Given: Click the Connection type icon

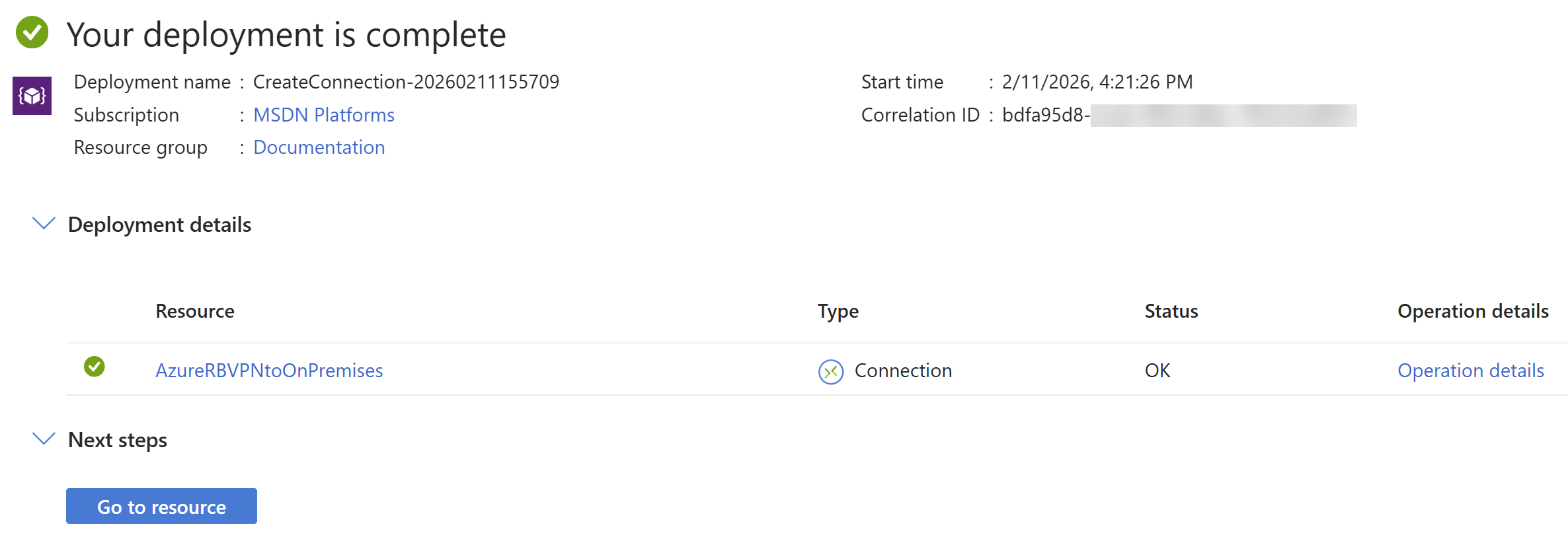Looking at the screenshot, I should pos(831,371).
